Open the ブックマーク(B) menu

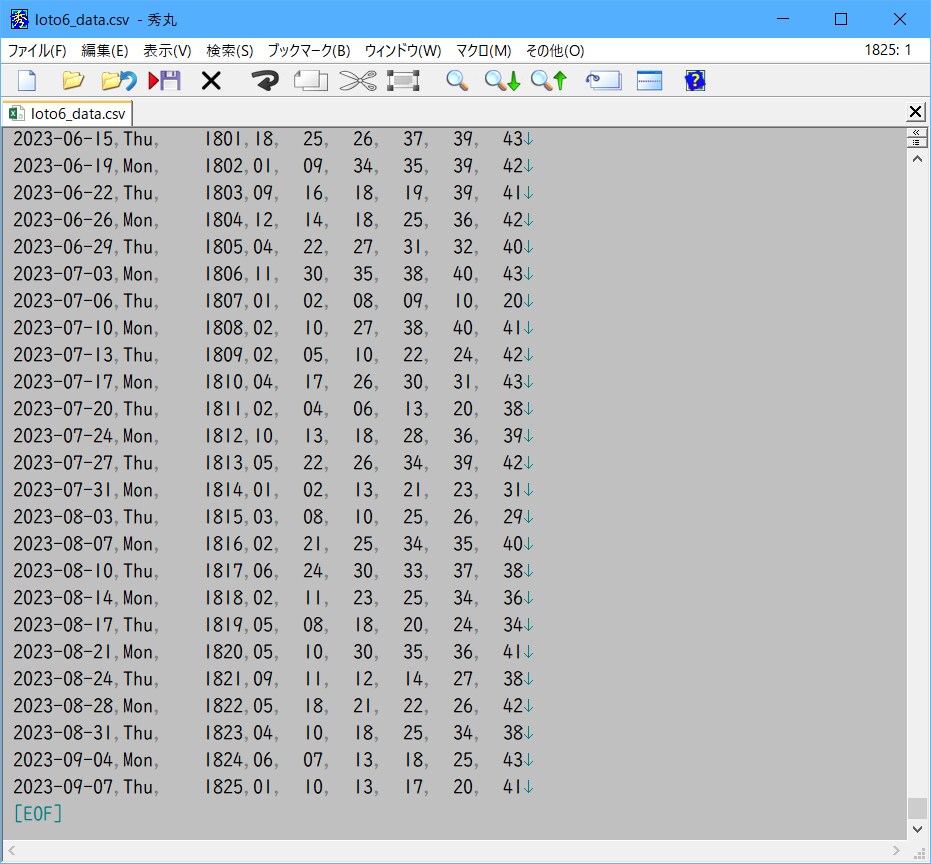(309, 51)
